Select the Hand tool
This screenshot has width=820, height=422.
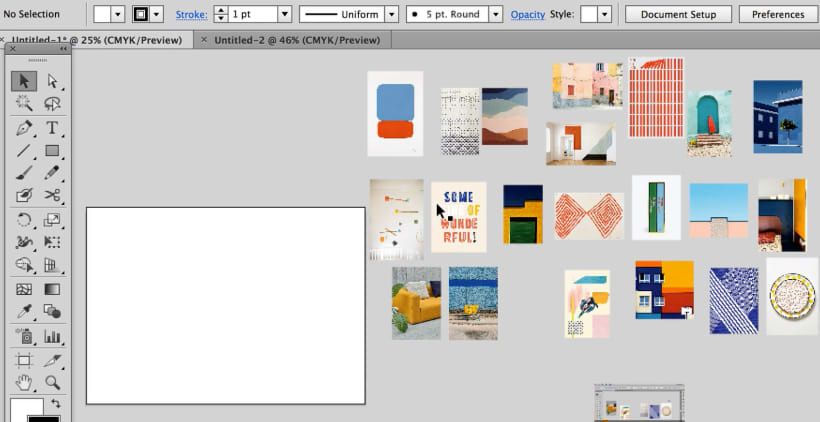tap(24, 382)
